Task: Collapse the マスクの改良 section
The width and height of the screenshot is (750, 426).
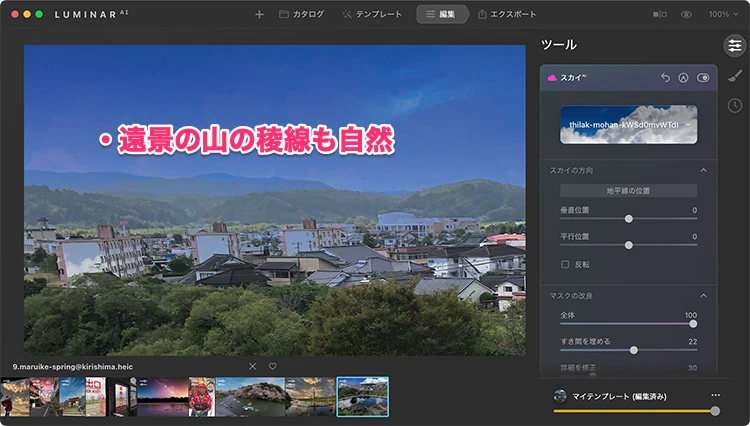Action: pos(703,296)
